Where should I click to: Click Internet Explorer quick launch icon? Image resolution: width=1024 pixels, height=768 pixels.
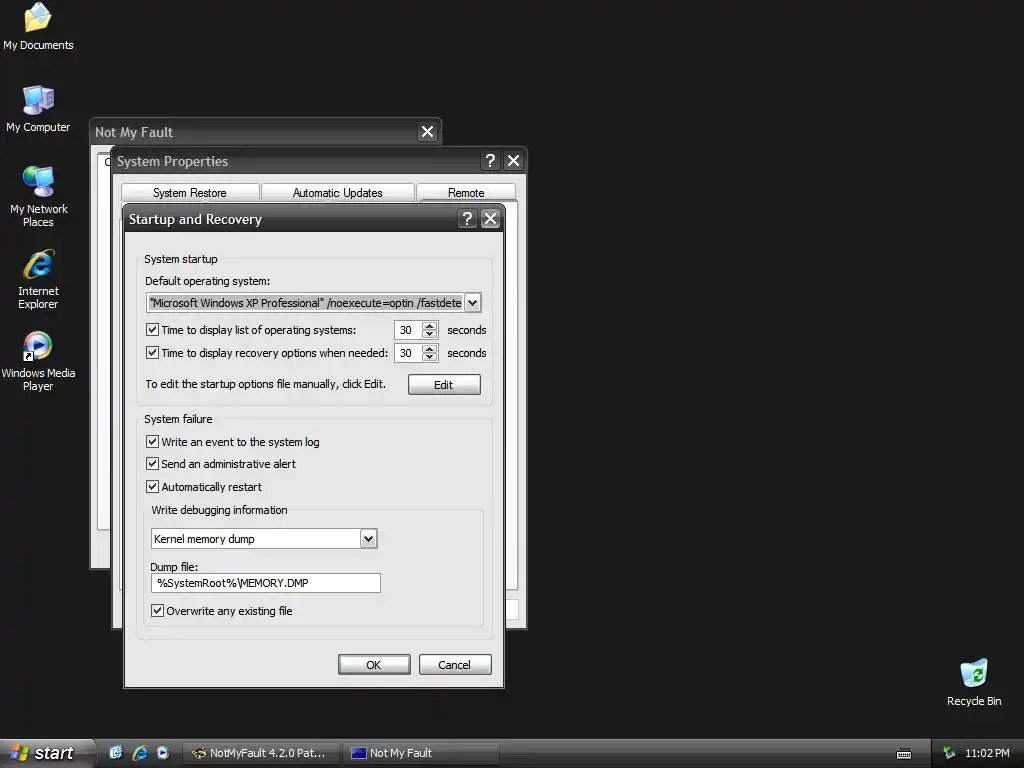(140, 753)
